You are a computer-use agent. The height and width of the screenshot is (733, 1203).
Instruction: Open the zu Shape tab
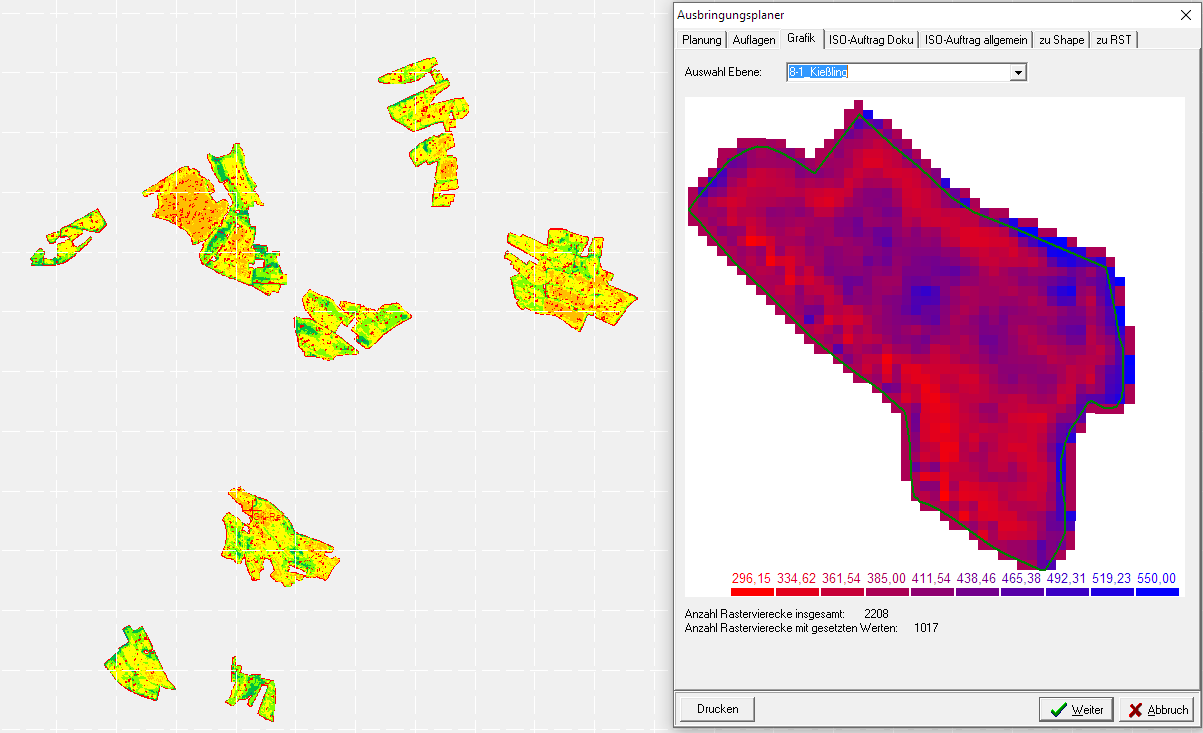1061,40
